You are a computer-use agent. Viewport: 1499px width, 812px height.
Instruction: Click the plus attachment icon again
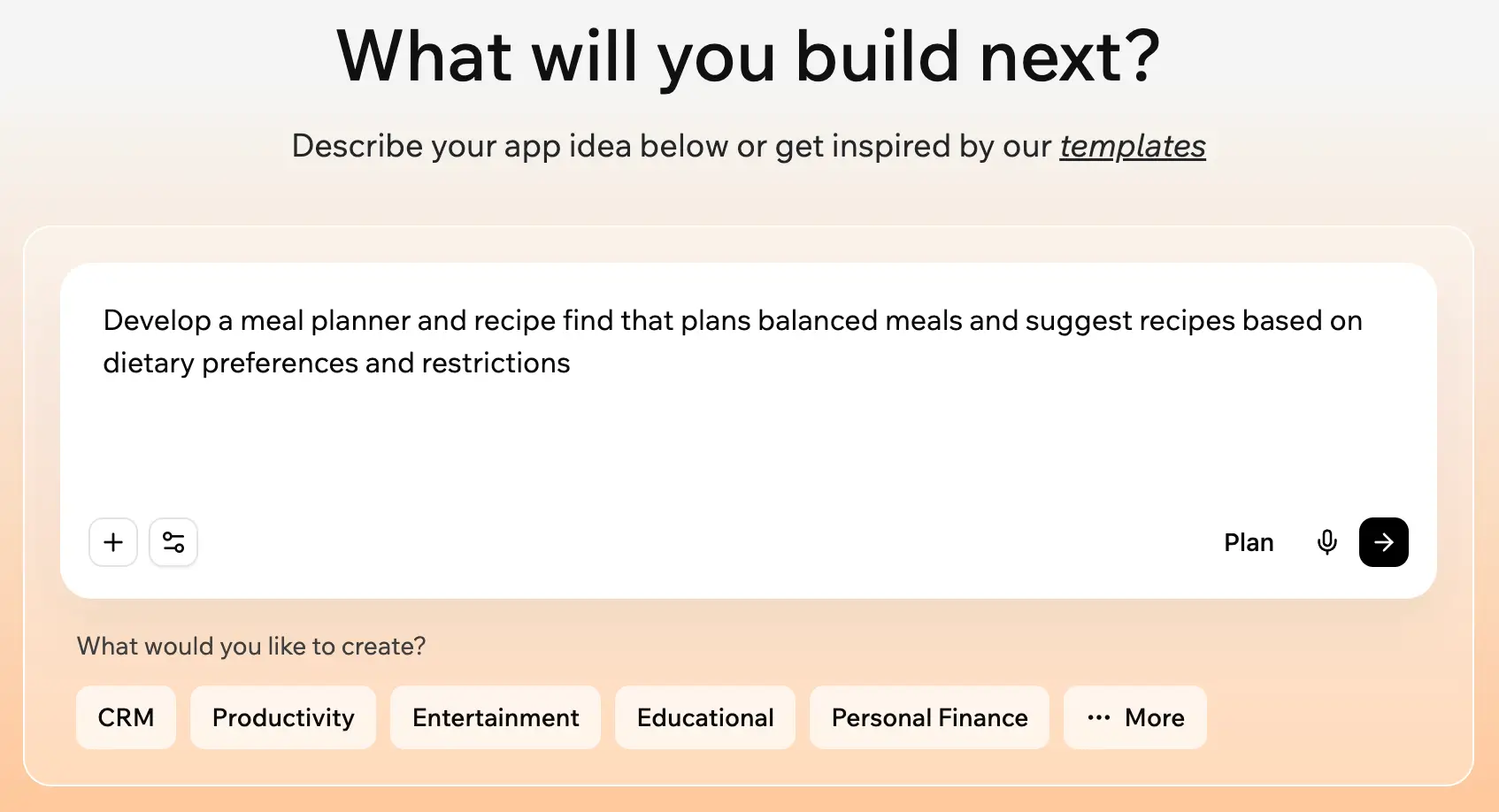pyautogui.click(x=113, y=542)
